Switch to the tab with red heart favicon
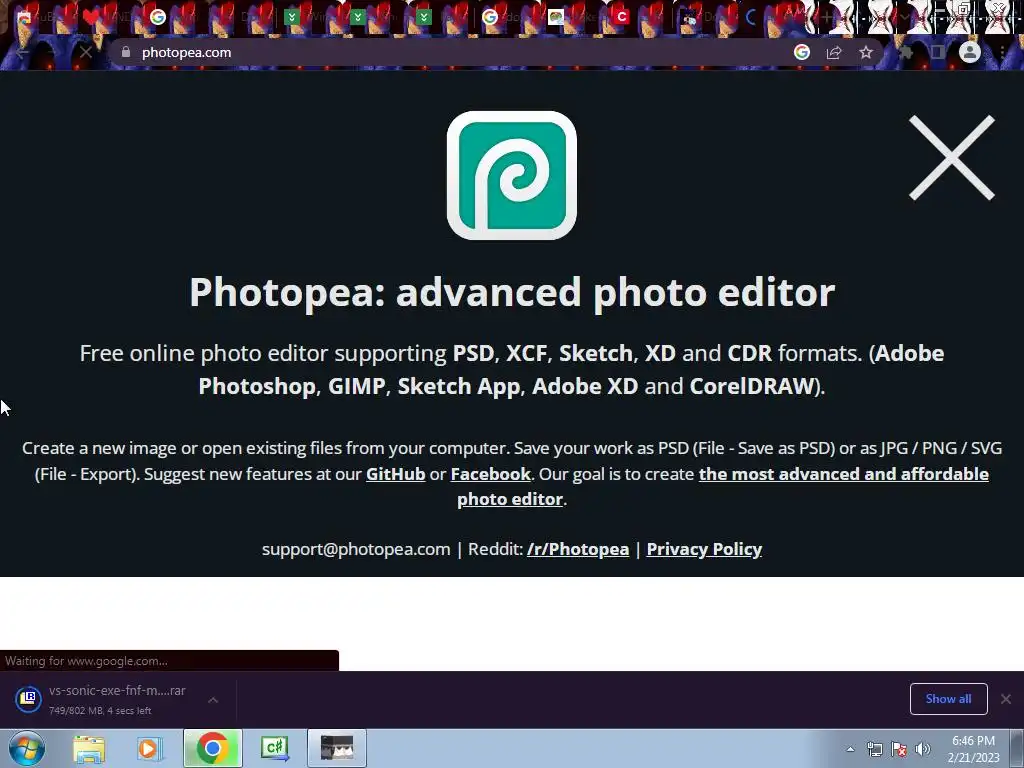This screenshot has width=1024, height=768. click(x=91, y=17)
